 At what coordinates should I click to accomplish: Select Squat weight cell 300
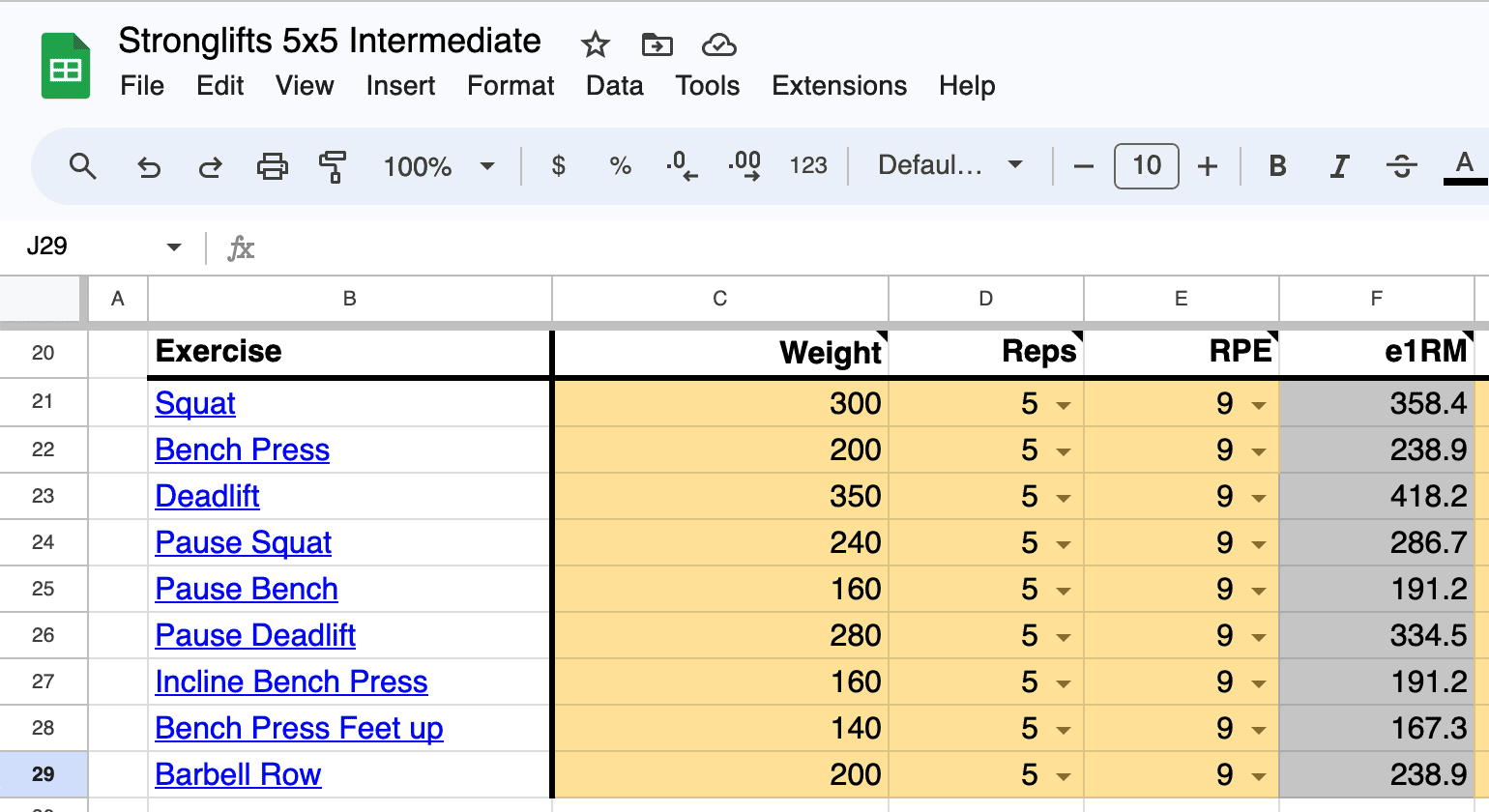coord(720,403)
